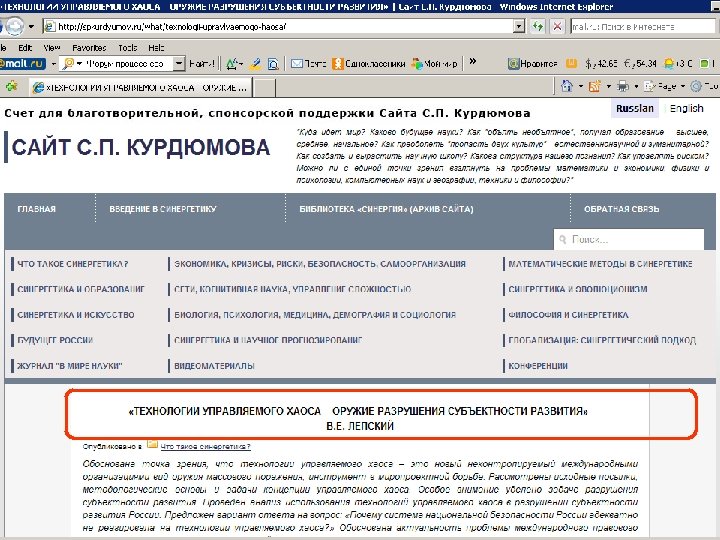This screenshot has width=720, height=540.
Task: Click the folder icon beside Опубликовано в
Action: (152, 444)
